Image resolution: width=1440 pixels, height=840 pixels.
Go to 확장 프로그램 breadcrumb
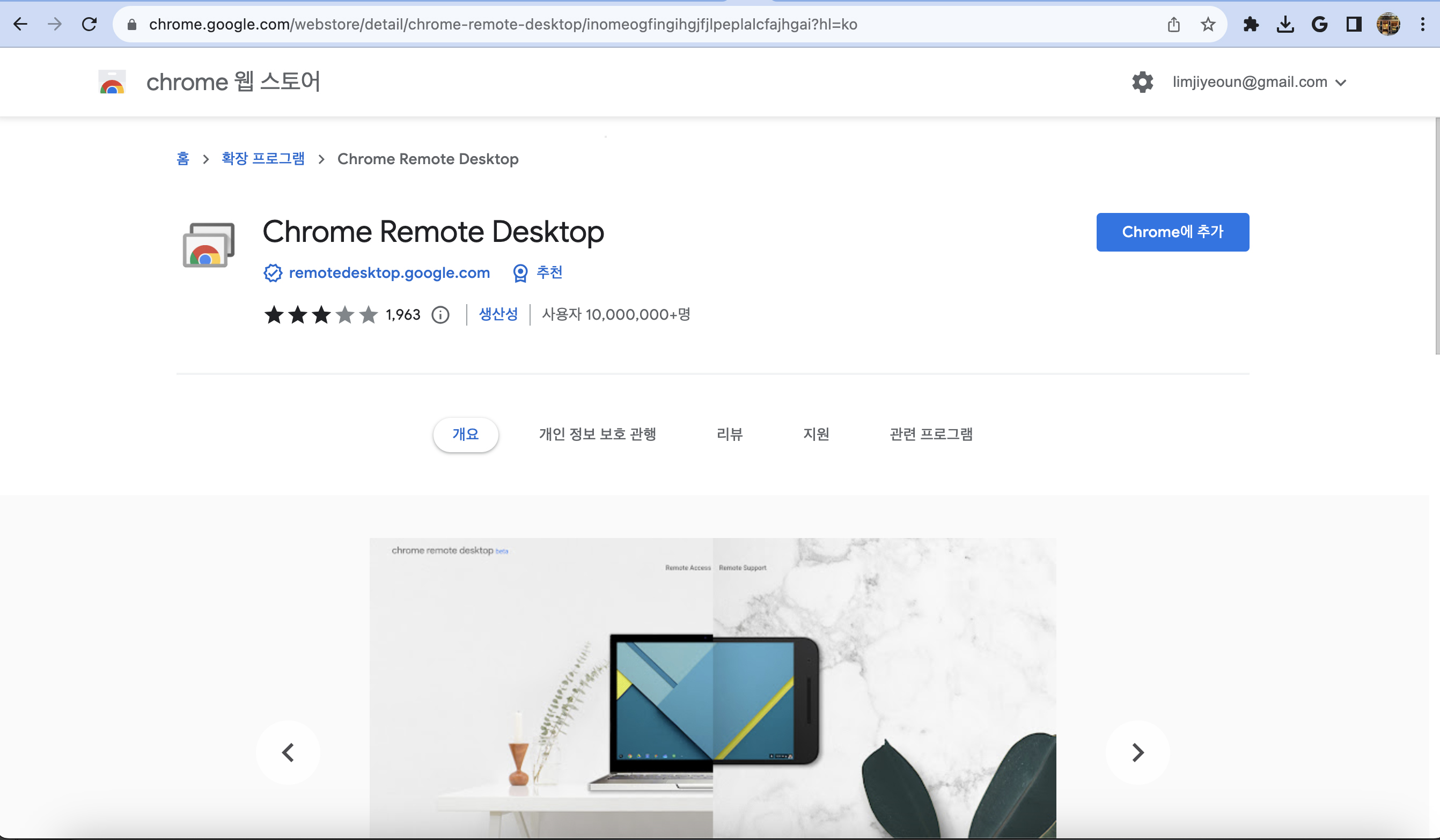[x=263, y=159]
